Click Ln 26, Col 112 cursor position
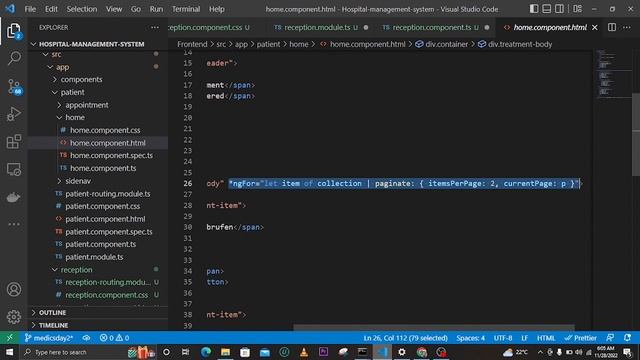Image resolution: width=640 pixels, height=360 pixels. tap(405, 338)
